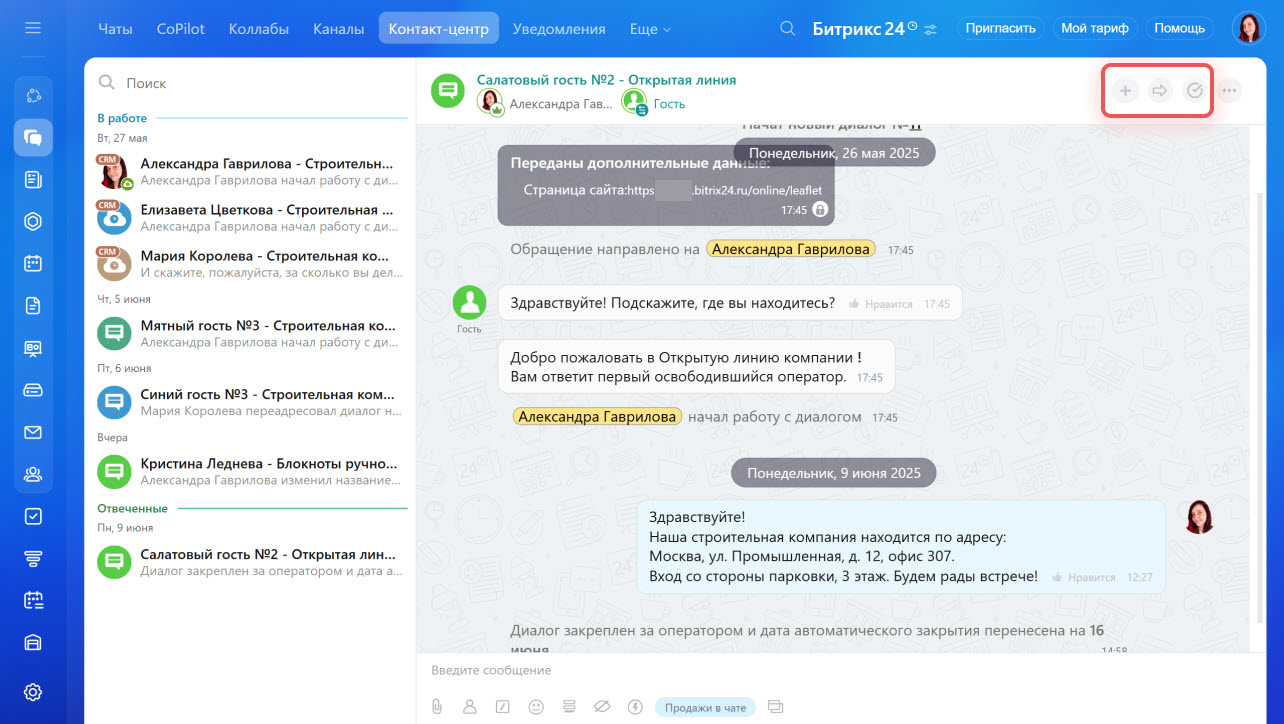Open the collabs icon in left sidebar

[x=33, y=95]
